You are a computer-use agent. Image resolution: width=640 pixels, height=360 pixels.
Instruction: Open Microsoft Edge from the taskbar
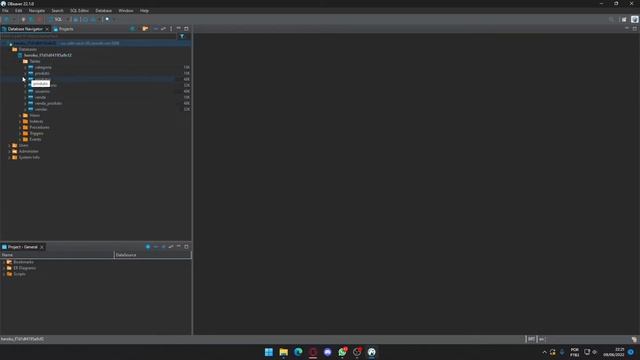click(298, 352)
